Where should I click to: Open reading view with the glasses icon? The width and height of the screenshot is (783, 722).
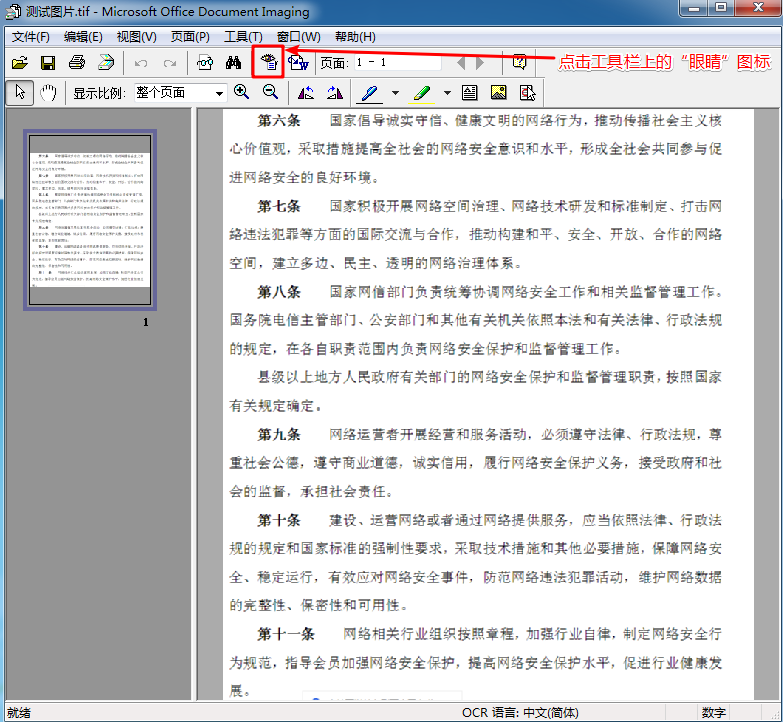point(205,63)
